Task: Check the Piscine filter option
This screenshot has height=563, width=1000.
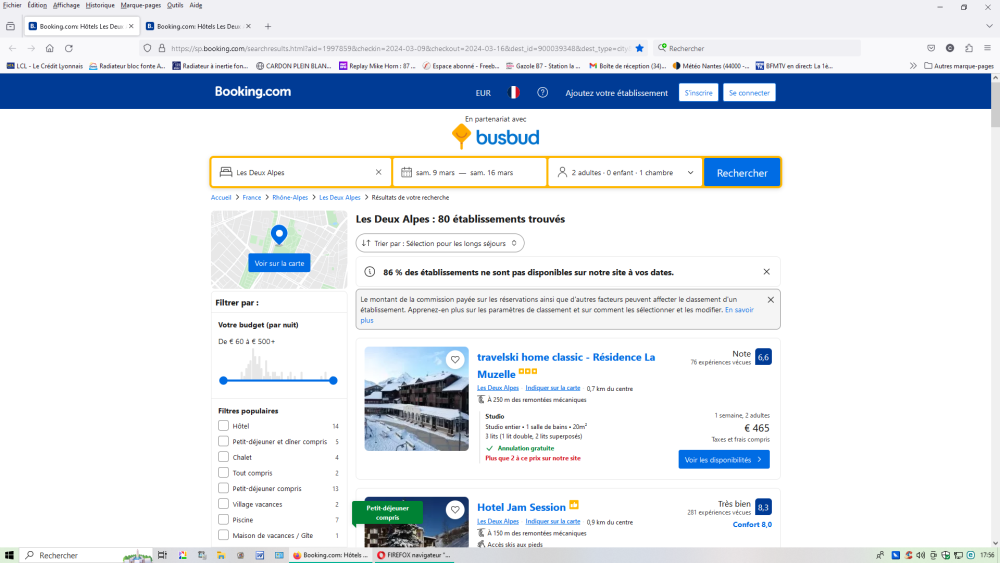Action: pyautogui.click(x=224, y=520)
